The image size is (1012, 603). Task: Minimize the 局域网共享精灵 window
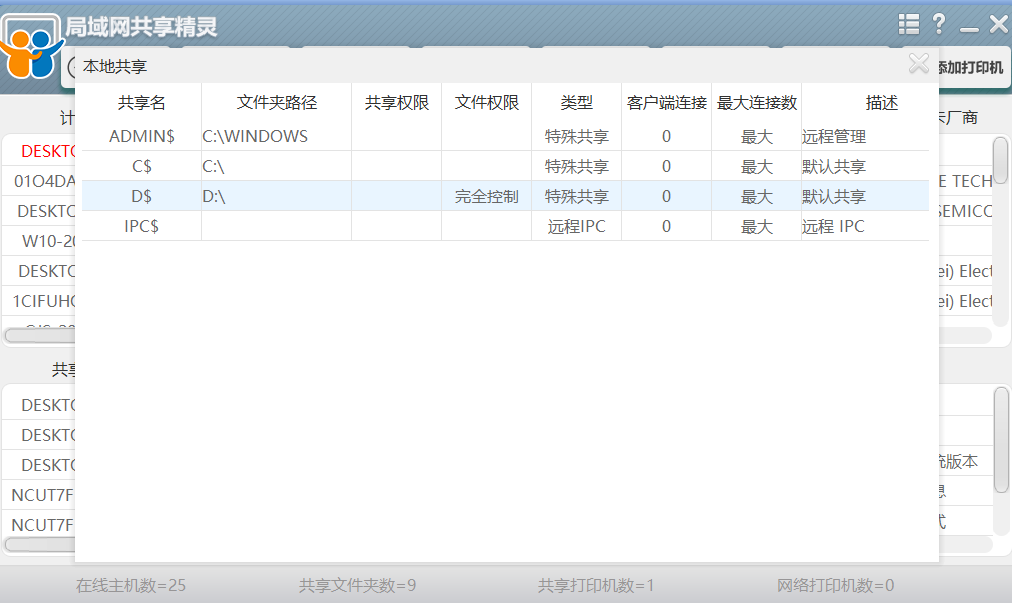tap(968, 26)
